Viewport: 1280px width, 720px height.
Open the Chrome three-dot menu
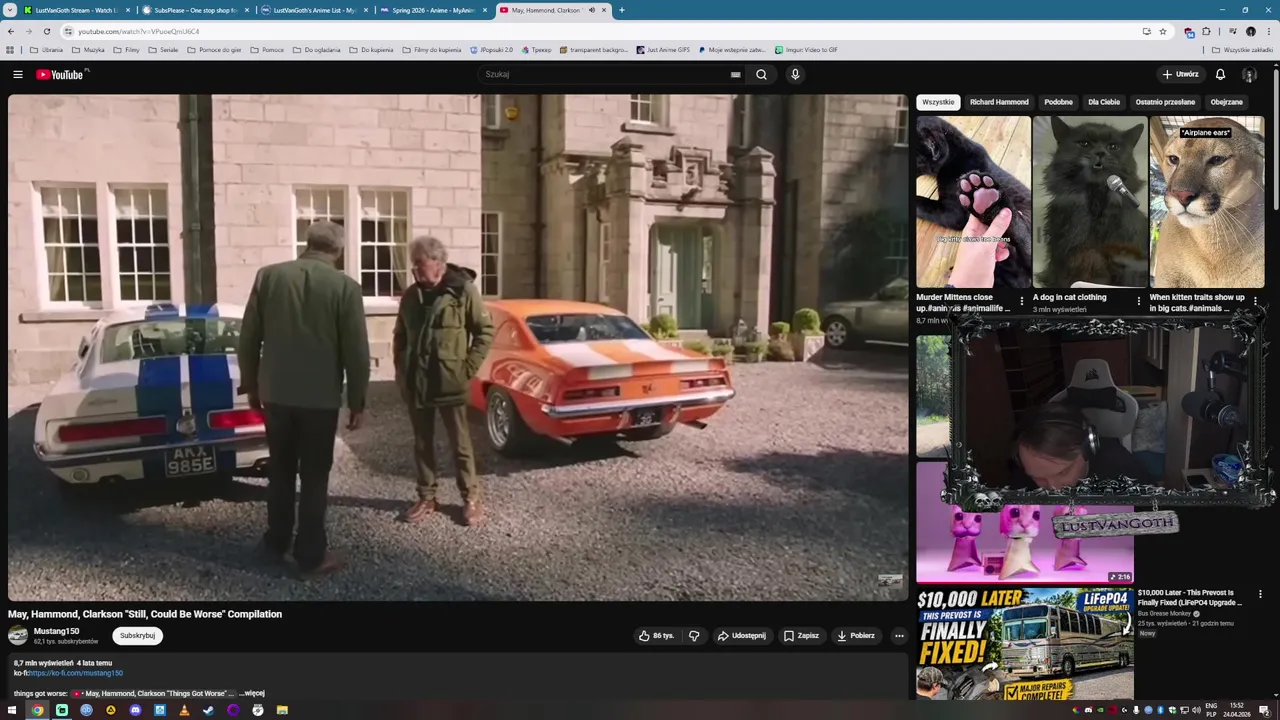pos(1268,31)
